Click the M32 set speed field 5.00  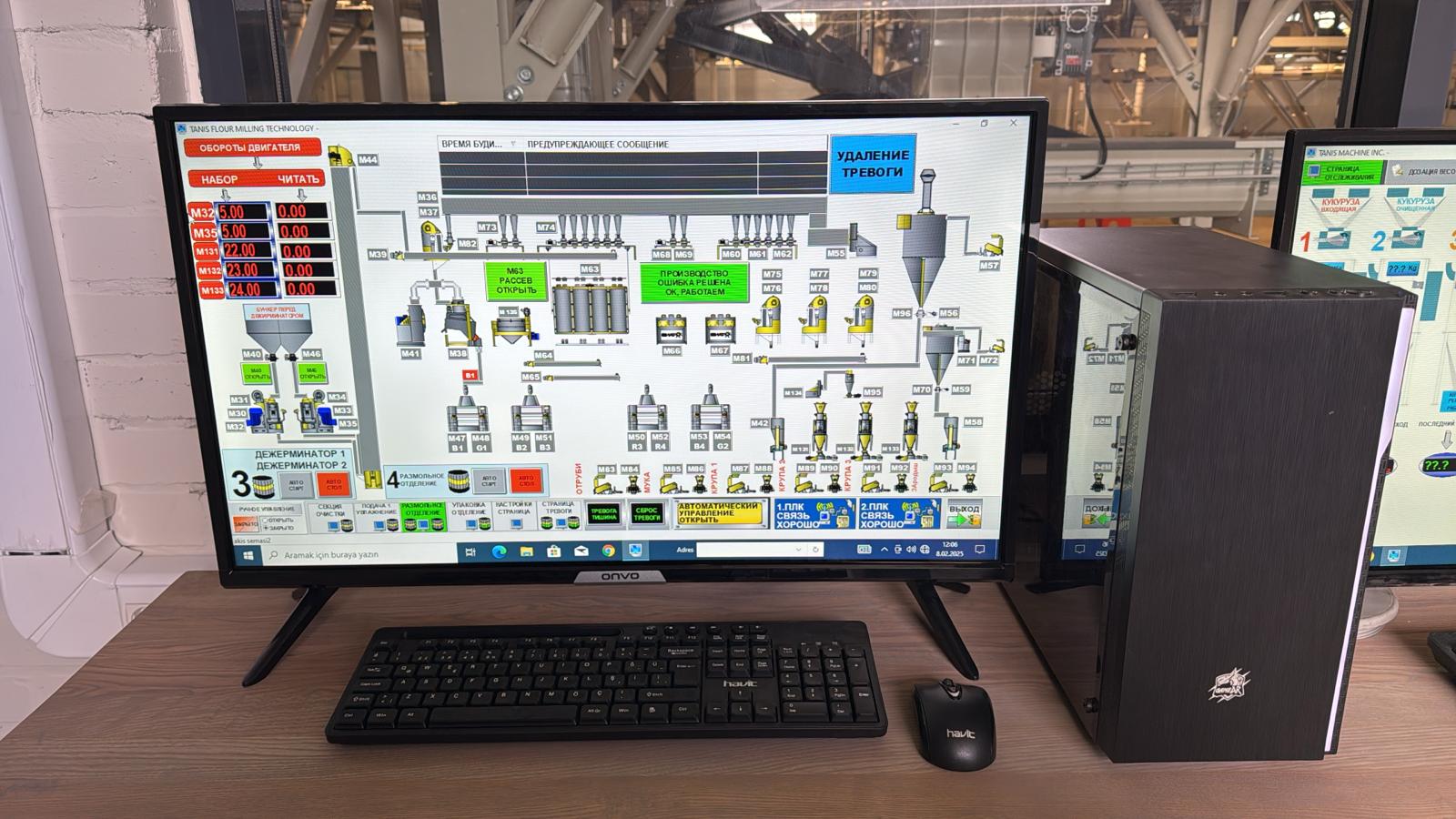[x=244, y=212]
